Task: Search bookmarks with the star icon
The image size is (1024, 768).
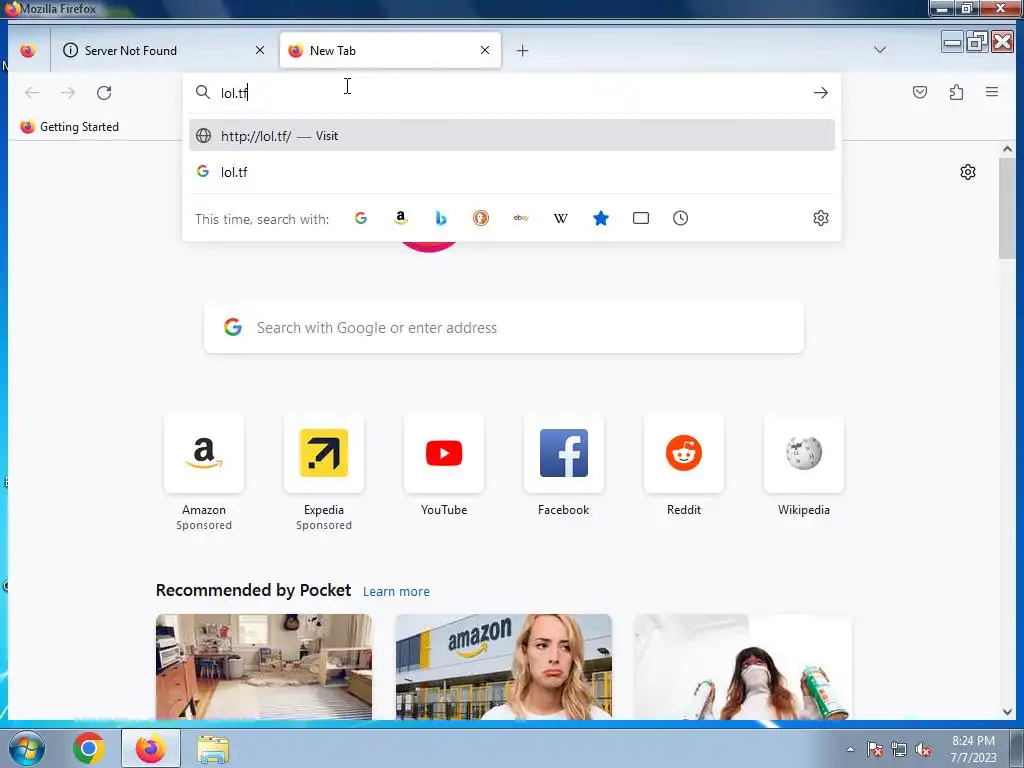Action: [x=601, y=218]
